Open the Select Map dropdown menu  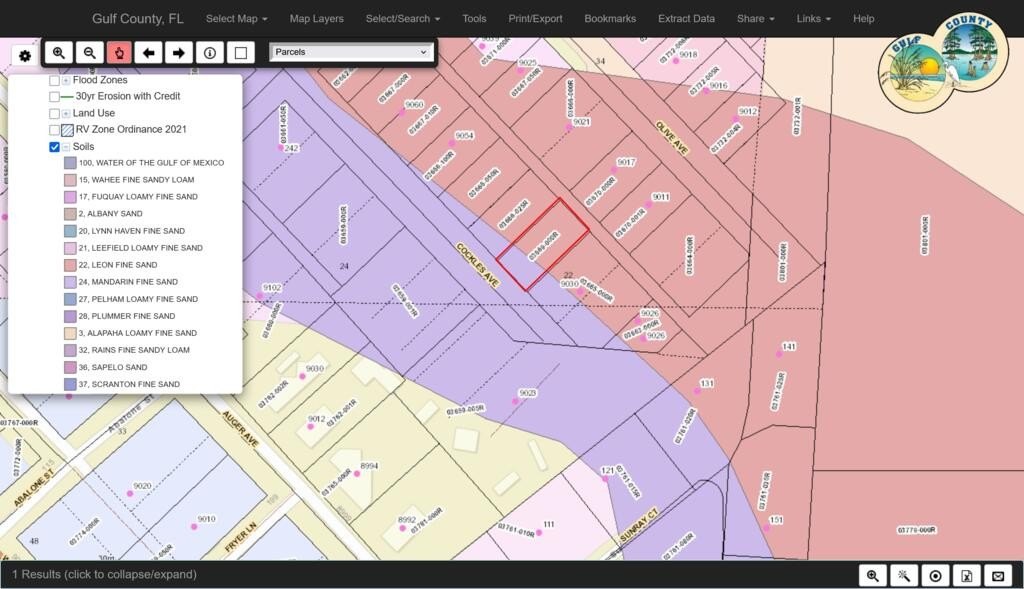coord(236,19)
